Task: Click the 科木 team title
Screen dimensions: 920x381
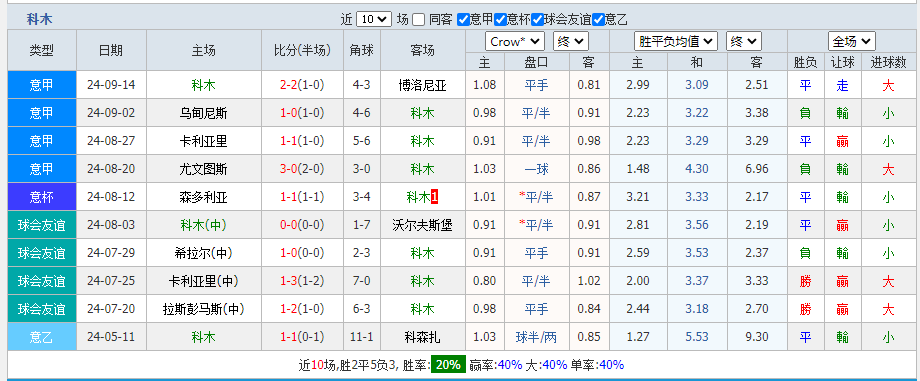Action: coord(39,19)
